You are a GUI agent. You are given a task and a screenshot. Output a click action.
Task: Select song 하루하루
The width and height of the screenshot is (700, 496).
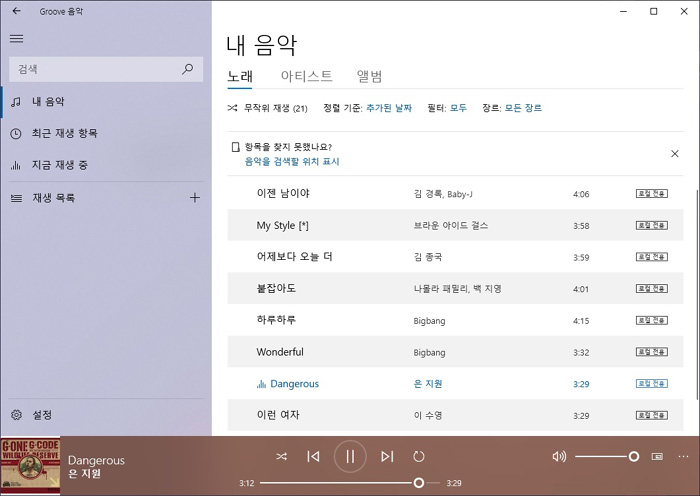pyautogui.click(x=276, y=320)
